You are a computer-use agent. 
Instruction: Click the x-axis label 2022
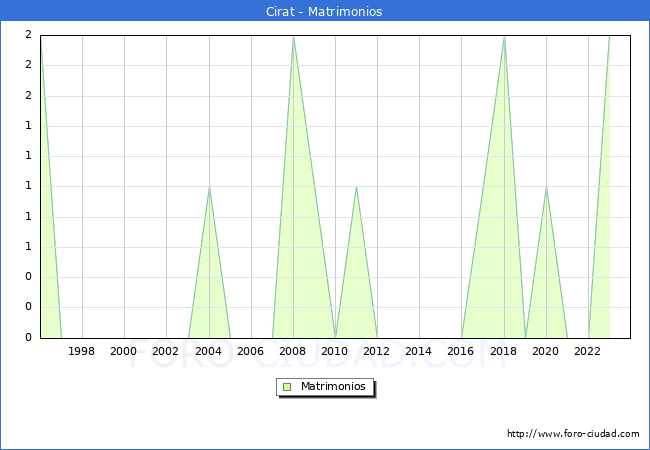tap(587, 351)
